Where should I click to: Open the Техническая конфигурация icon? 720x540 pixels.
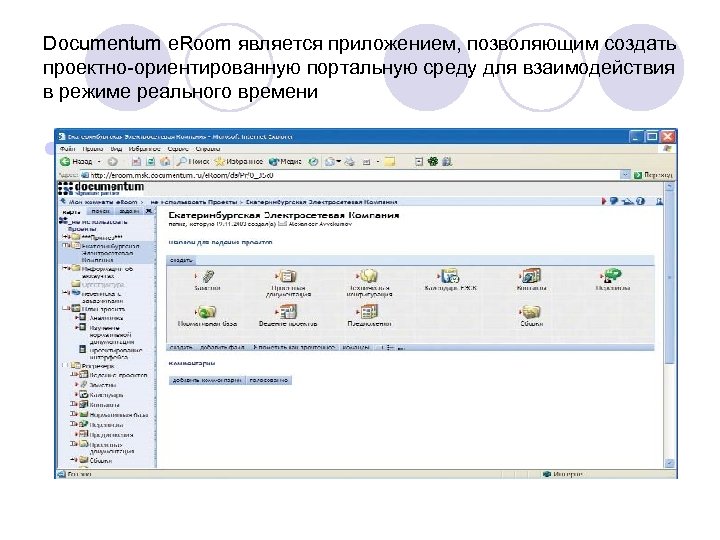369,276
